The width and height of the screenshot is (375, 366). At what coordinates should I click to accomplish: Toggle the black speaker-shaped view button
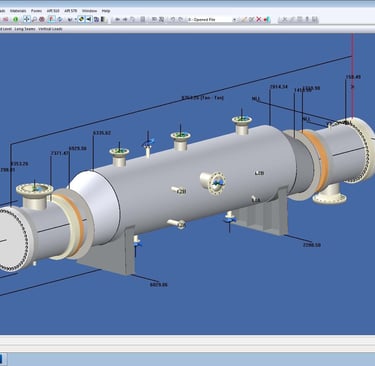(x=89, y=19)
